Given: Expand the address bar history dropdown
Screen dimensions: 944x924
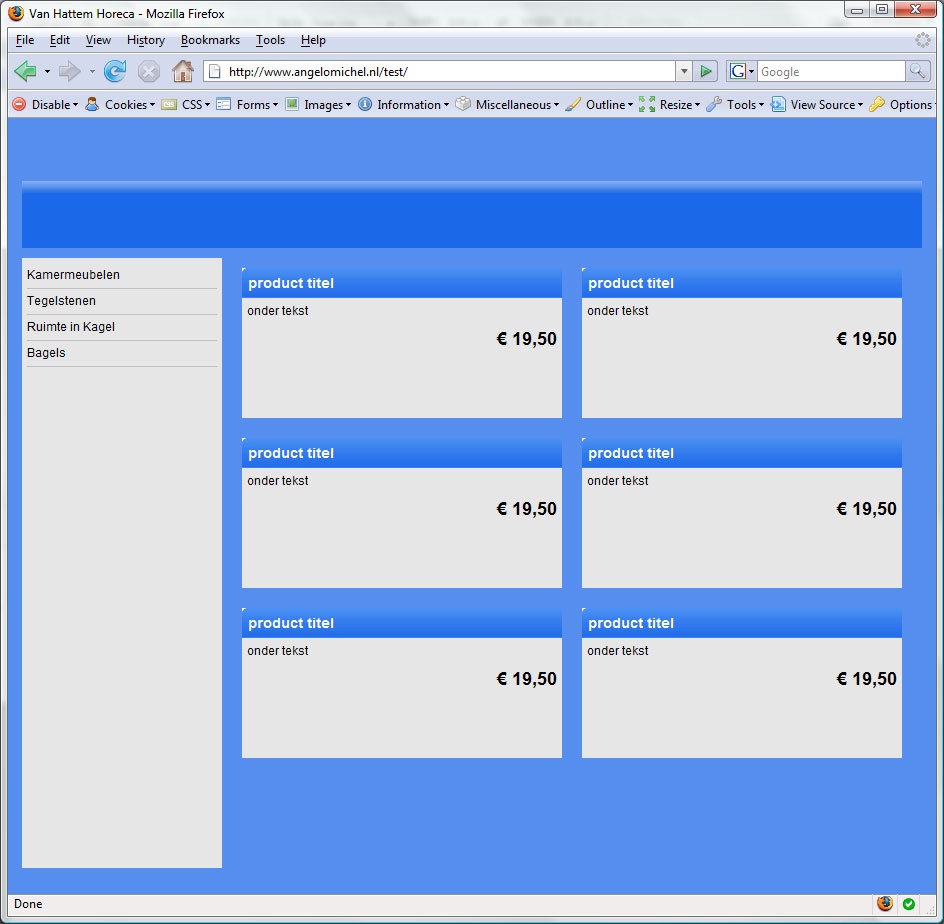Looking at the screenshot, I should tap(684, 72).
